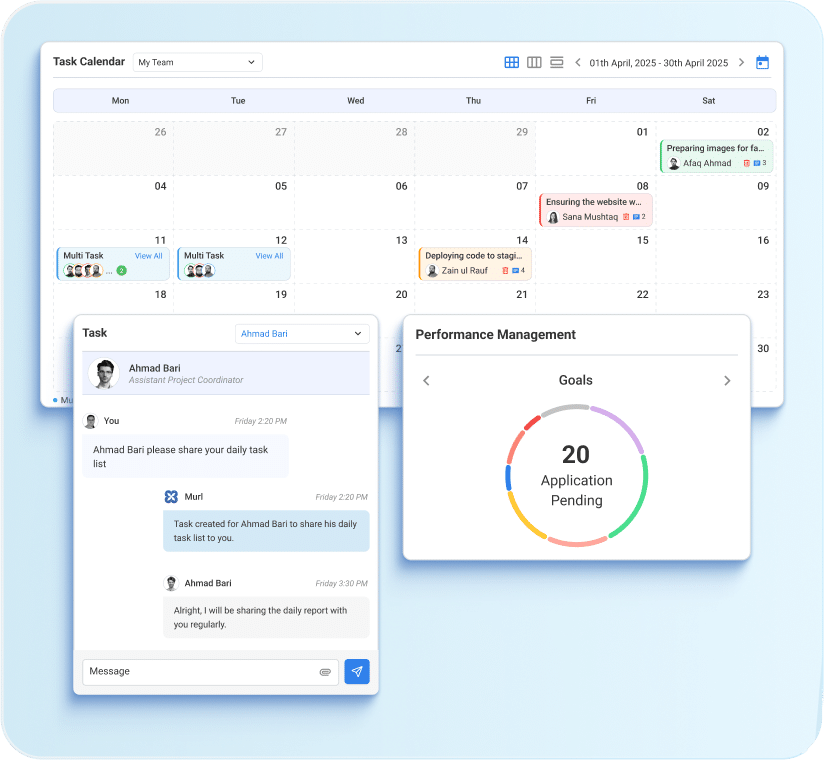
Task: Click the comment icon on Sana Mushtaq task
Action: pyautogui.click(x=637, y=217)
